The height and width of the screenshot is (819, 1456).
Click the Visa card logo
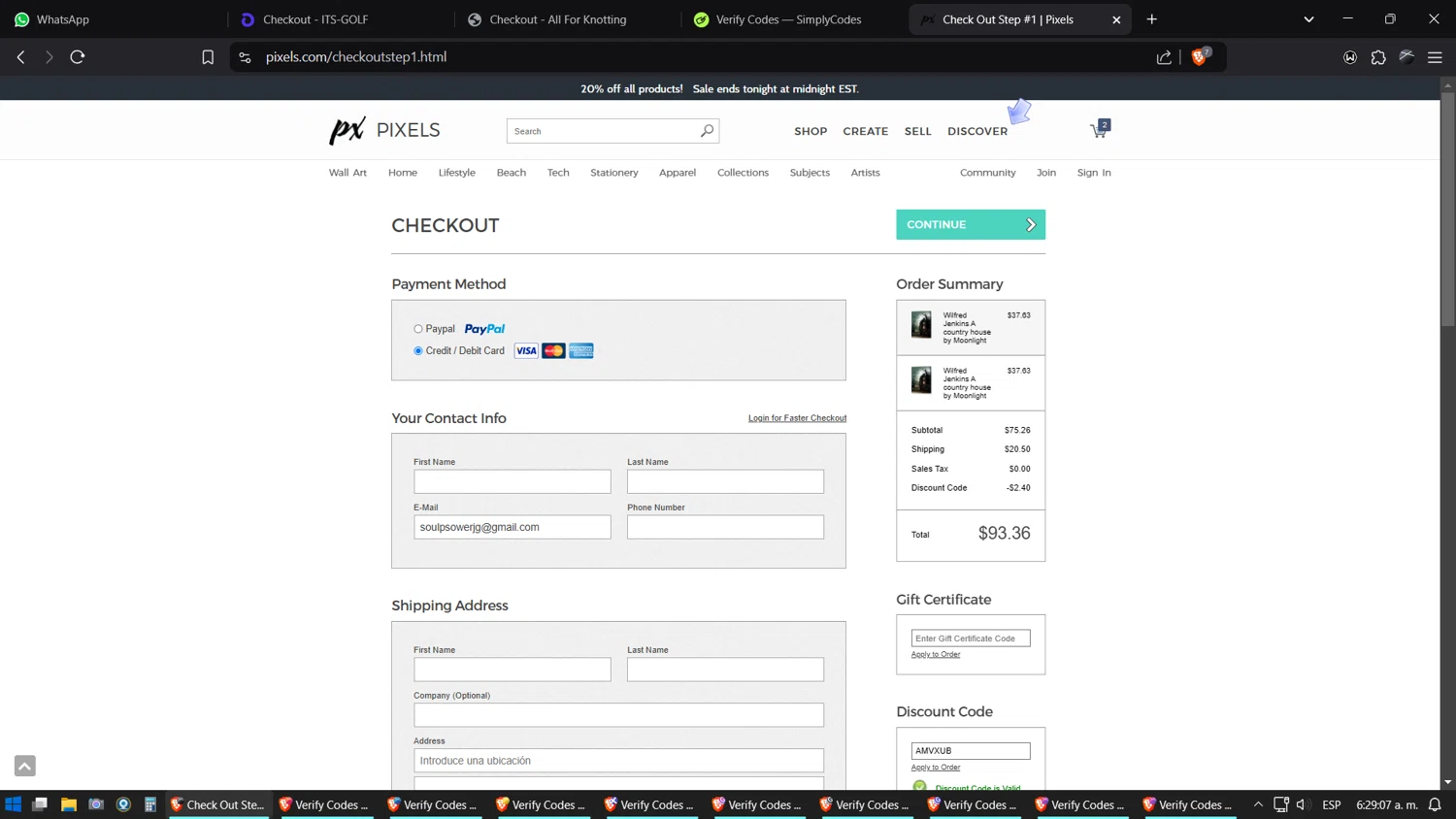click(526, 350)
